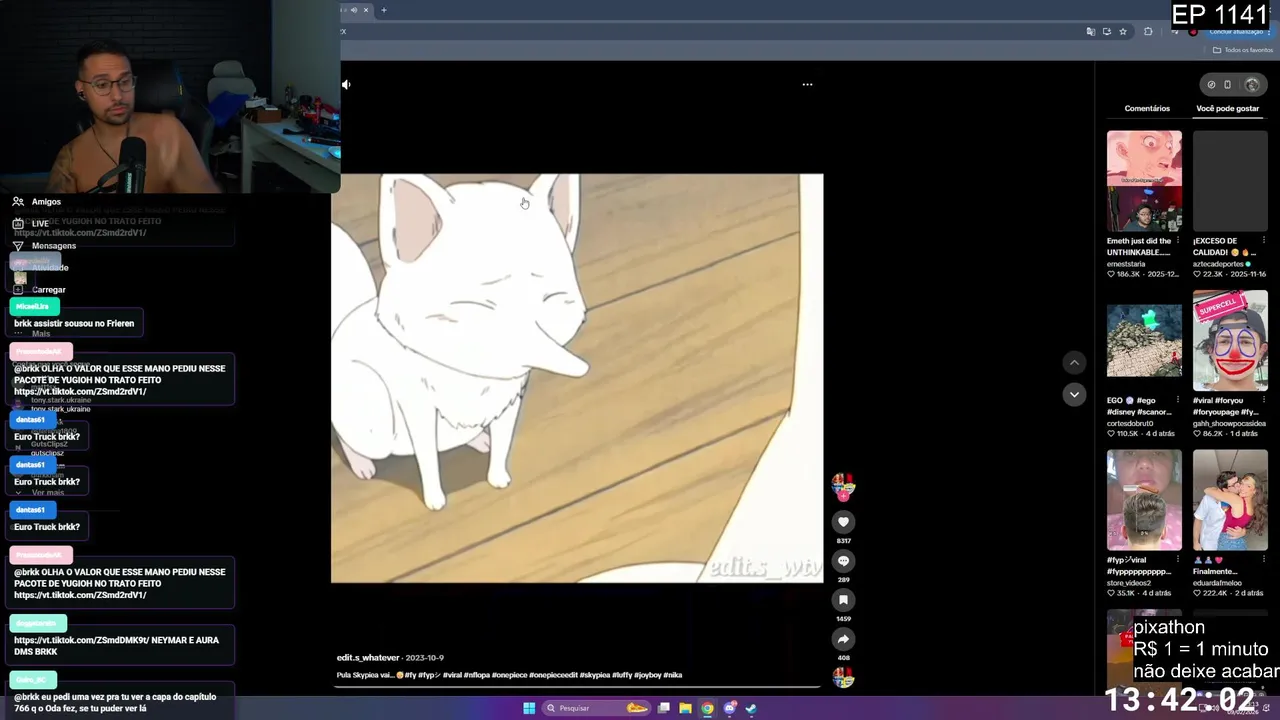Open the edit.s_whatever author name
Screen dimensions: 1280x720
click(x=368, y=658)
